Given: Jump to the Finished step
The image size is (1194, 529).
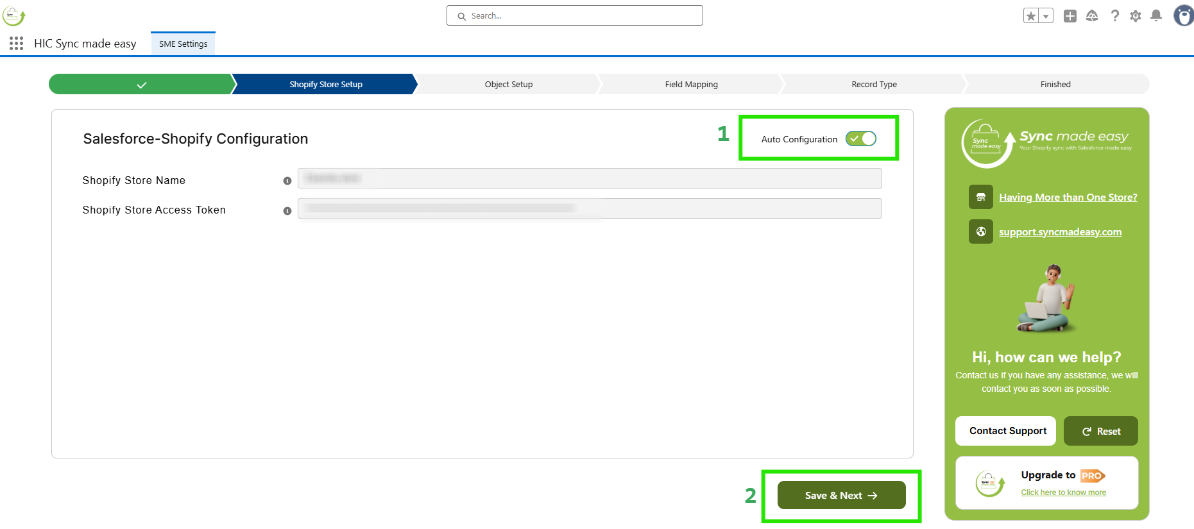Looking at the screenshot, I should [x=1055, y=84].
